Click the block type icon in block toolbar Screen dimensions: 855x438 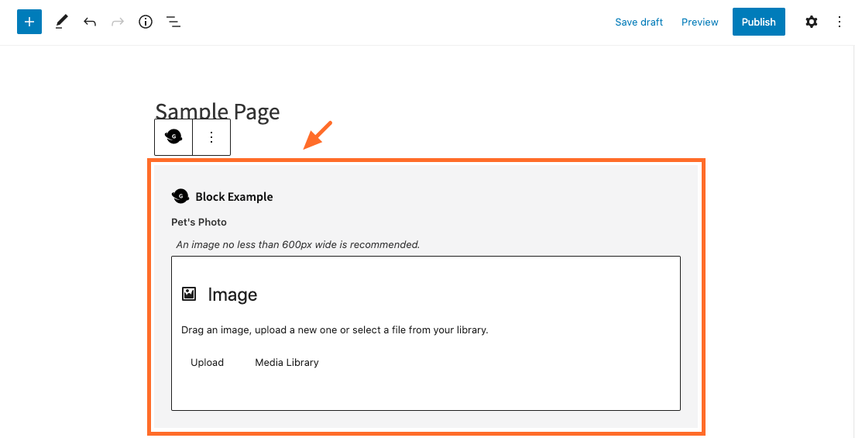tap(173, 137)
